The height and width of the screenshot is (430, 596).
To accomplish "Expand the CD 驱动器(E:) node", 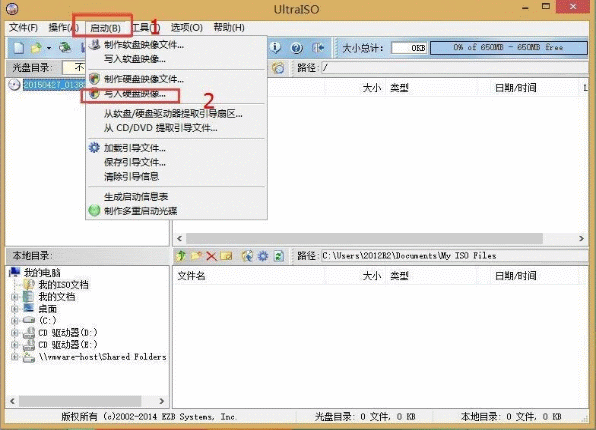I will tap(15, 344).
